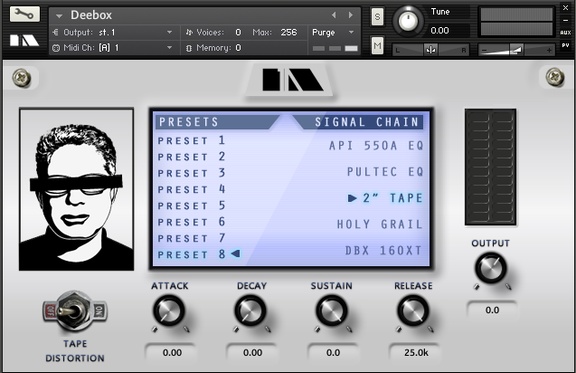Click the Attack knob
Image resolution: width=576 pixels, height=373 pixels.
coord(169,311)
